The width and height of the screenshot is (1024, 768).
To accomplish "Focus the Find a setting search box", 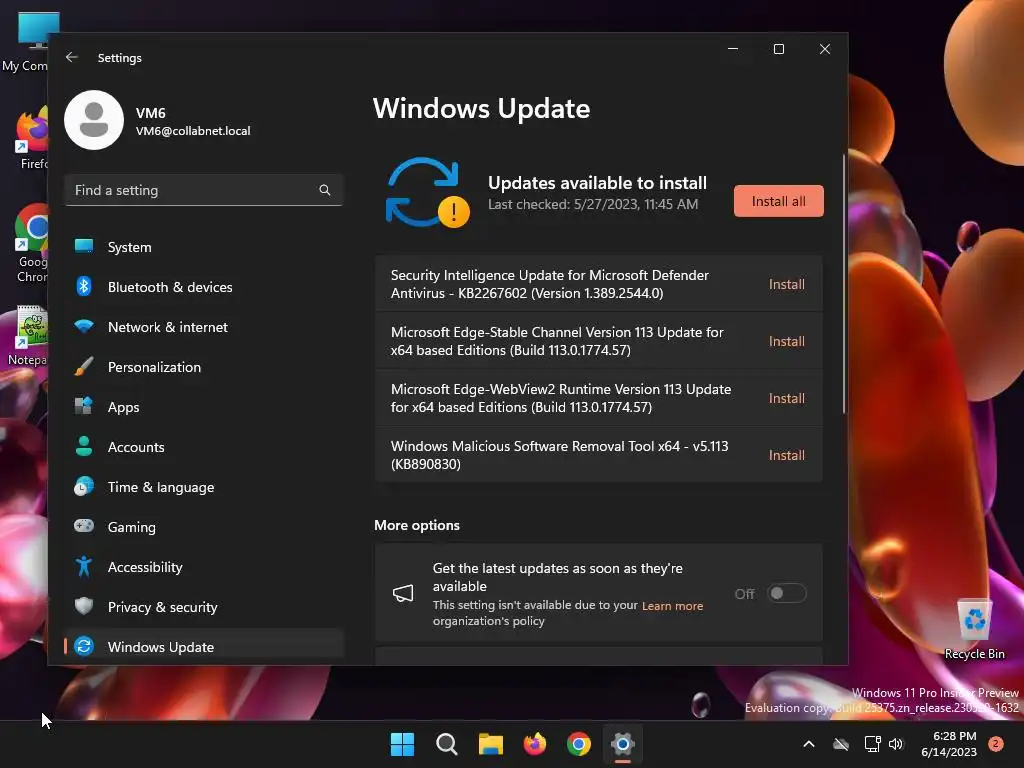I will [204, 190].
